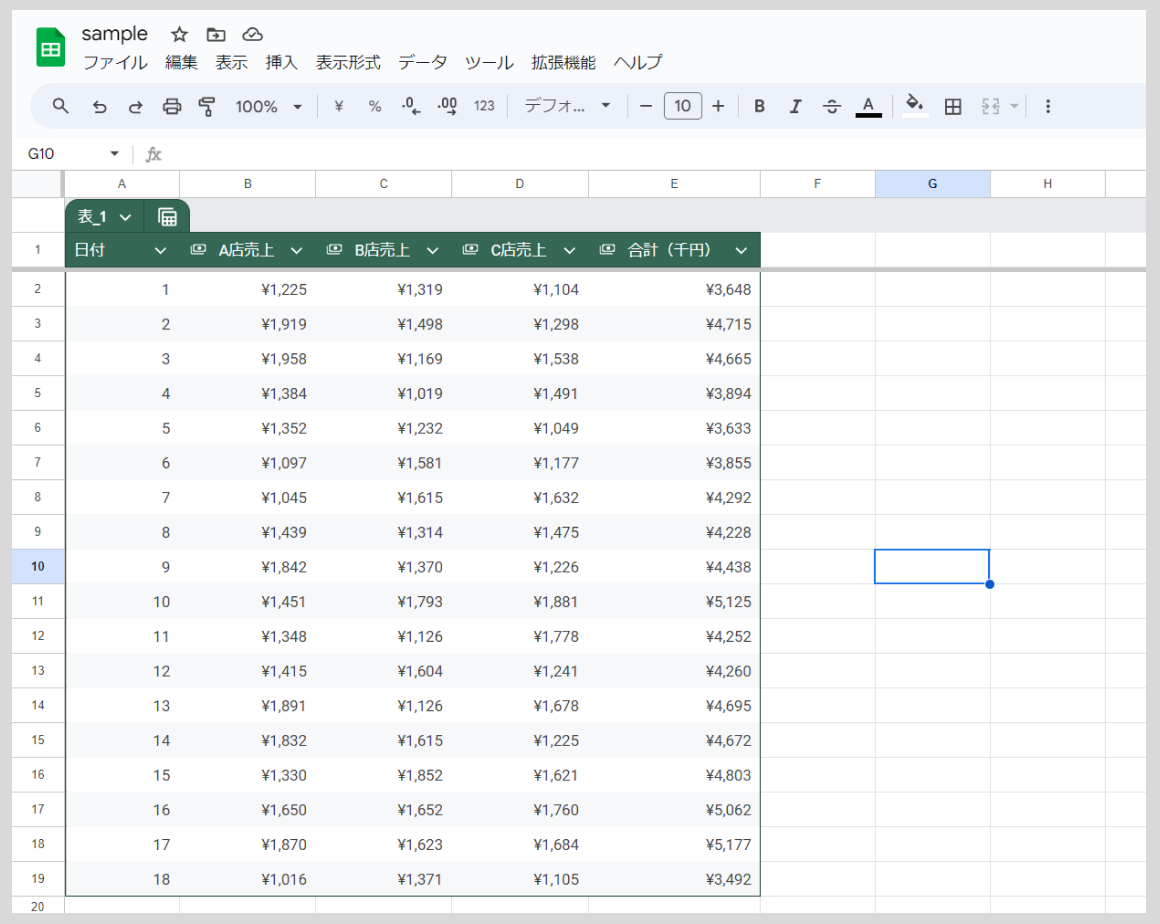This screenshot has width=1160, height=924.
Task: Open the 日付 column filter dropdown
Action: tap(160, 251)
